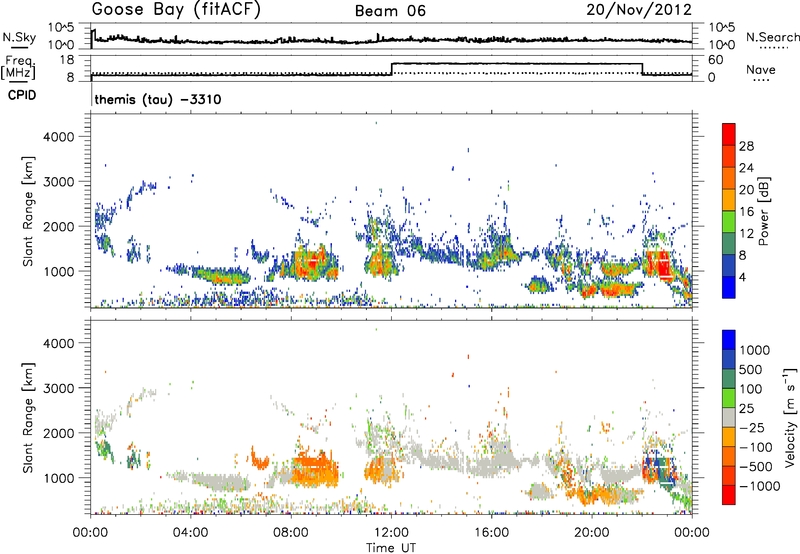This screenshot has width=800, height=554.
Task: Select the "Beam 06" heading
Action: point(390,11)
